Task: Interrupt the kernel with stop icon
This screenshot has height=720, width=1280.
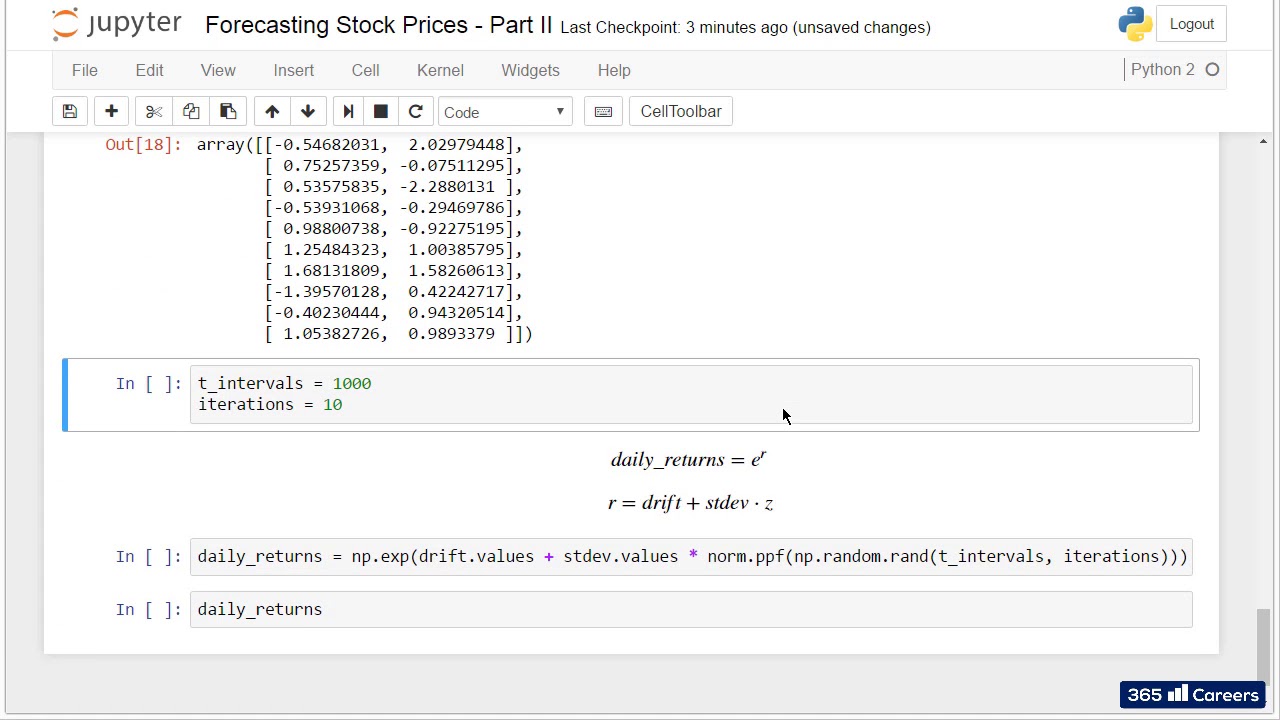Action: (x=381, y=112)
